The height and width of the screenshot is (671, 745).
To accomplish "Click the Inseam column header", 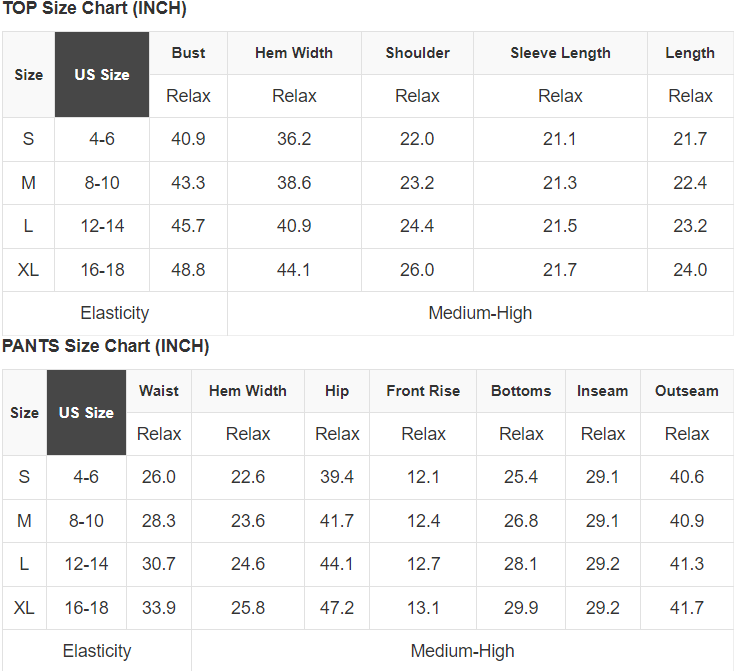I will tap(602, 391).
